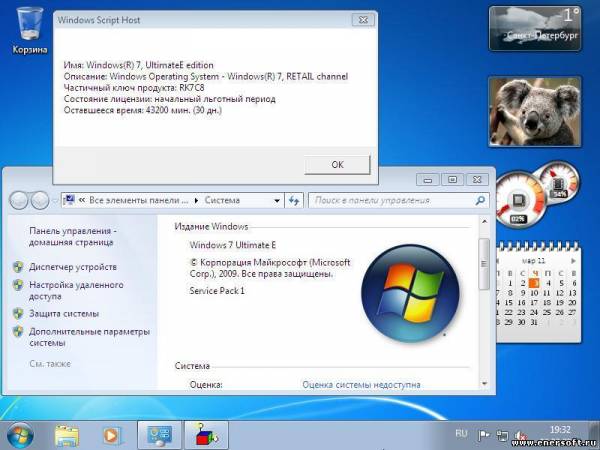Click the Windows logo in the Система window
Viewport: 600px width, 450px height.
(x=410, y=293)
